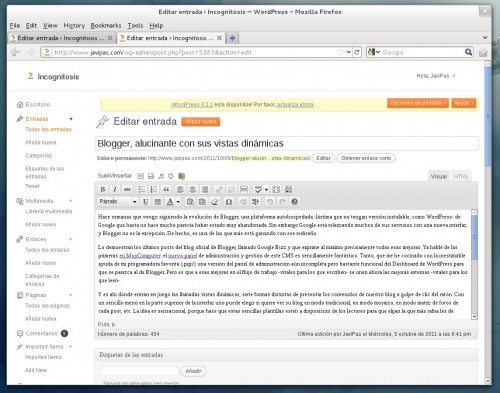Remove formatting with the eraser icon
The image size is (500, 393).
[215, 201]
